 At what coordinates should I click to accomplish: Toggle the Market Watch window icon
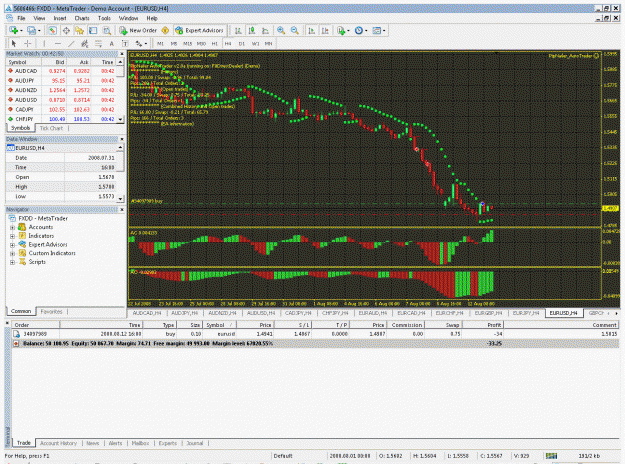pyautogui.click(x=52, y=30)
